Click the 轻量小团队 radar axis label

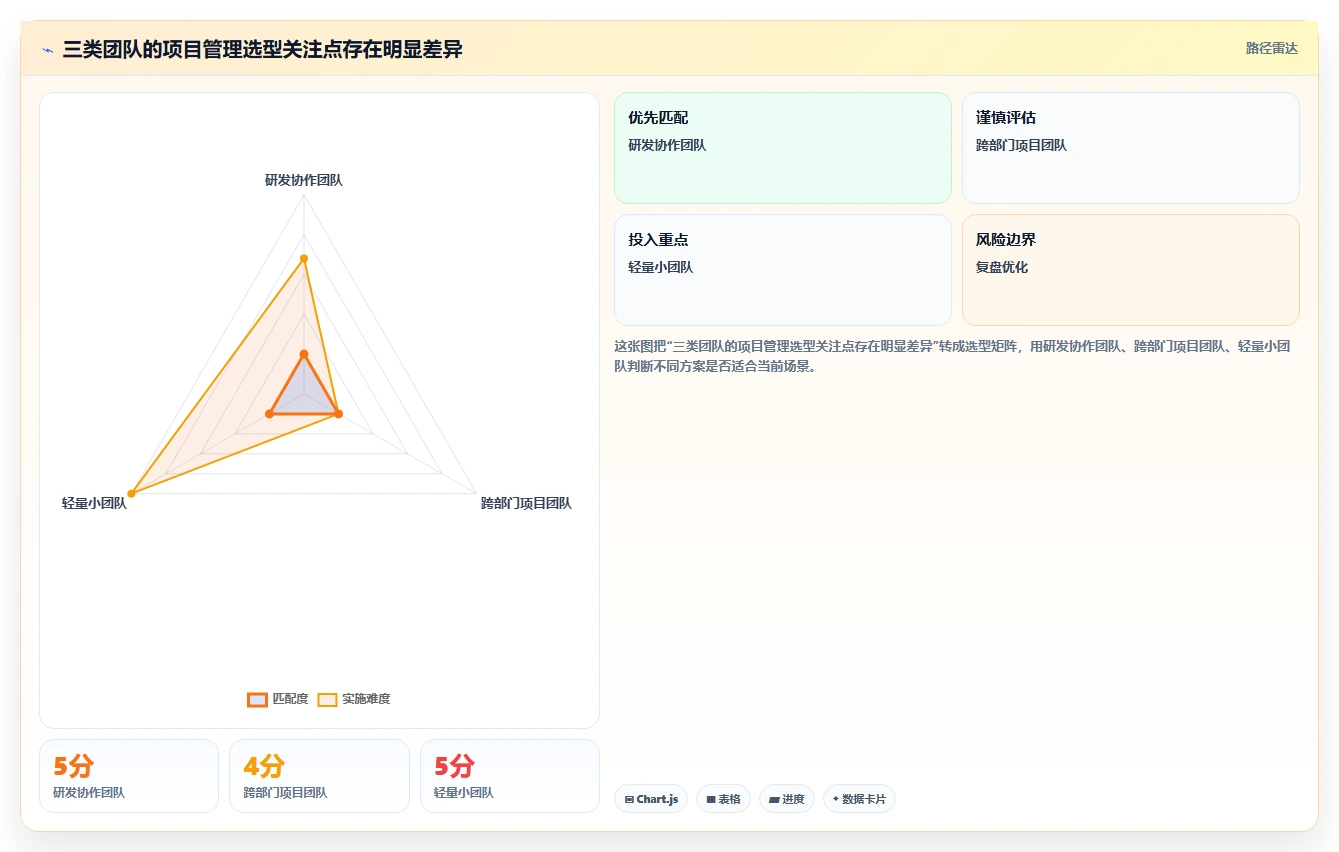click(x=94, y=503)
